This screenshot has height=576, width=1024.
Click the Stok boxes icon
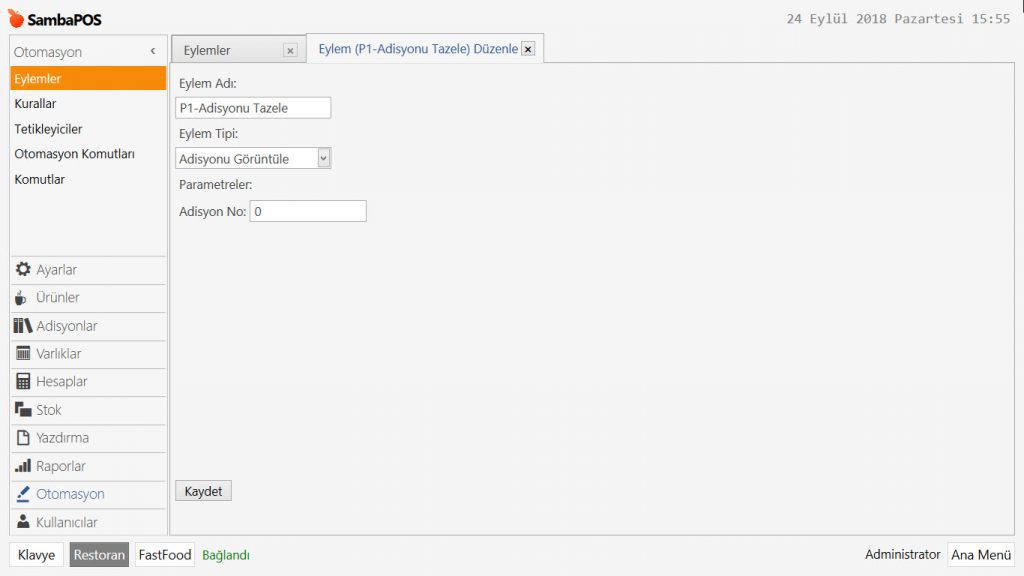23,410
